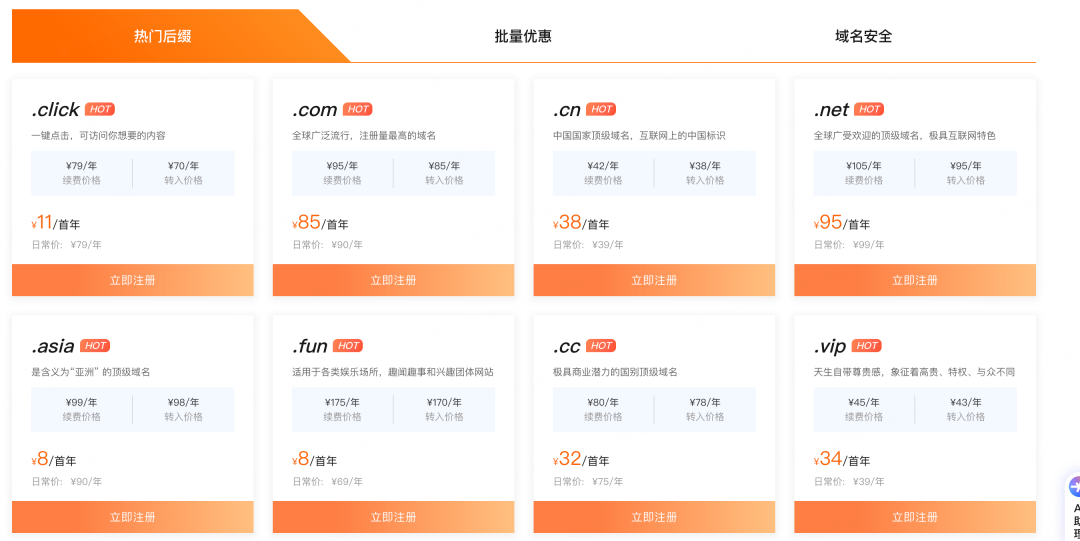Click the 日常价 ¥75/年 text on .cc card
Viewport: 1080px width, 541px height.
point(588,482)
